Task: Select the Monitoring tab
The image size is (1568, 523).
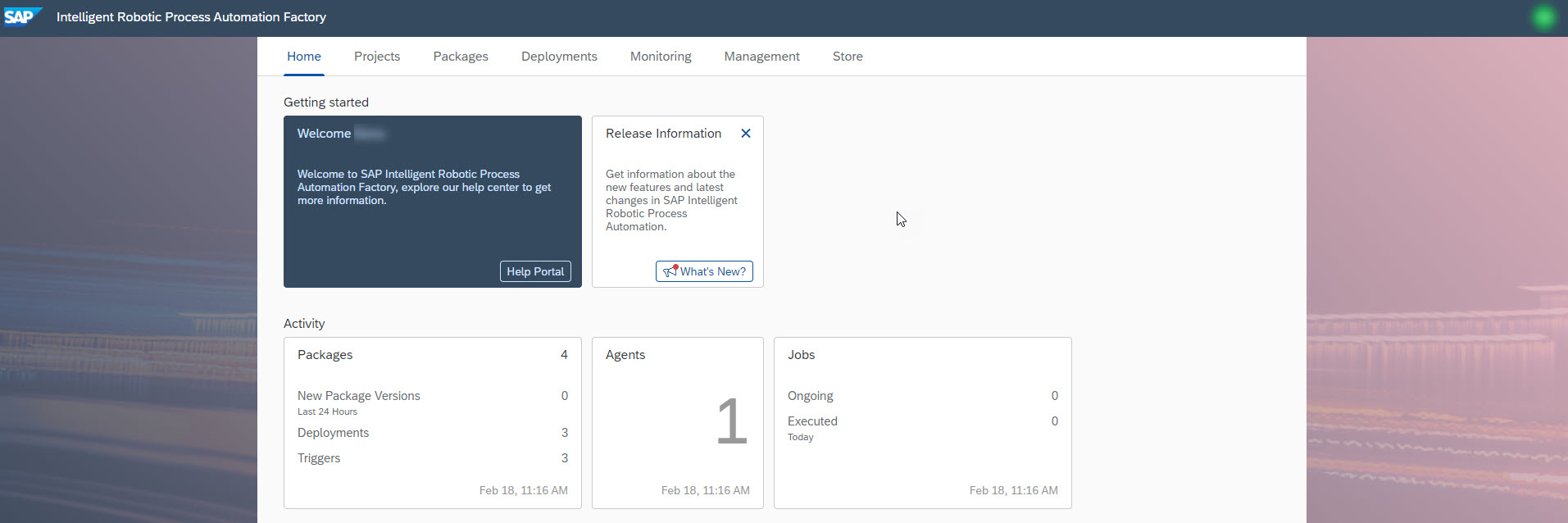Action: [661, 57]
